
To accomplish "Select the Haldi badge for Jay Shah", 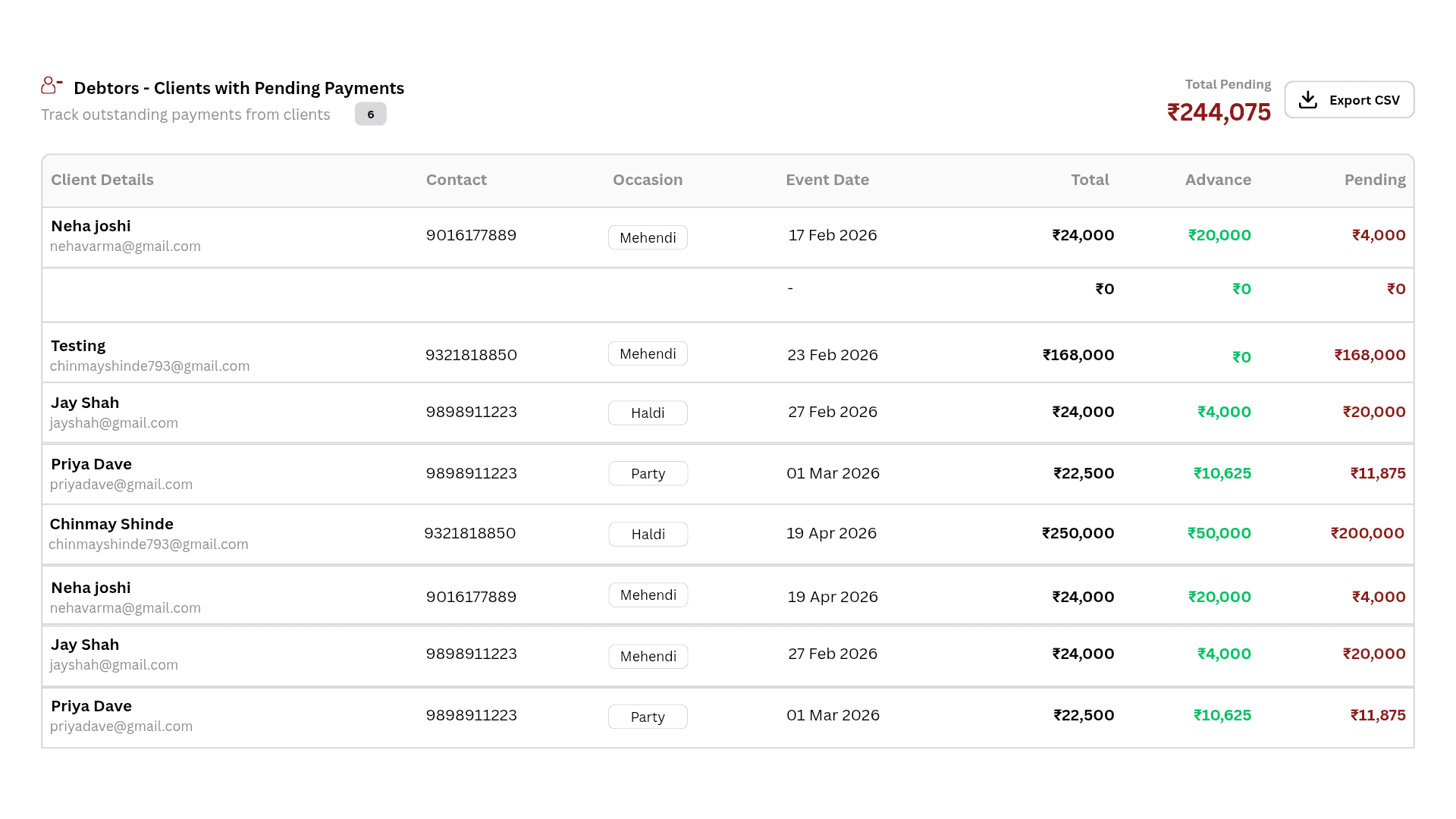I will pyautogui.click(x=648, y=413).
